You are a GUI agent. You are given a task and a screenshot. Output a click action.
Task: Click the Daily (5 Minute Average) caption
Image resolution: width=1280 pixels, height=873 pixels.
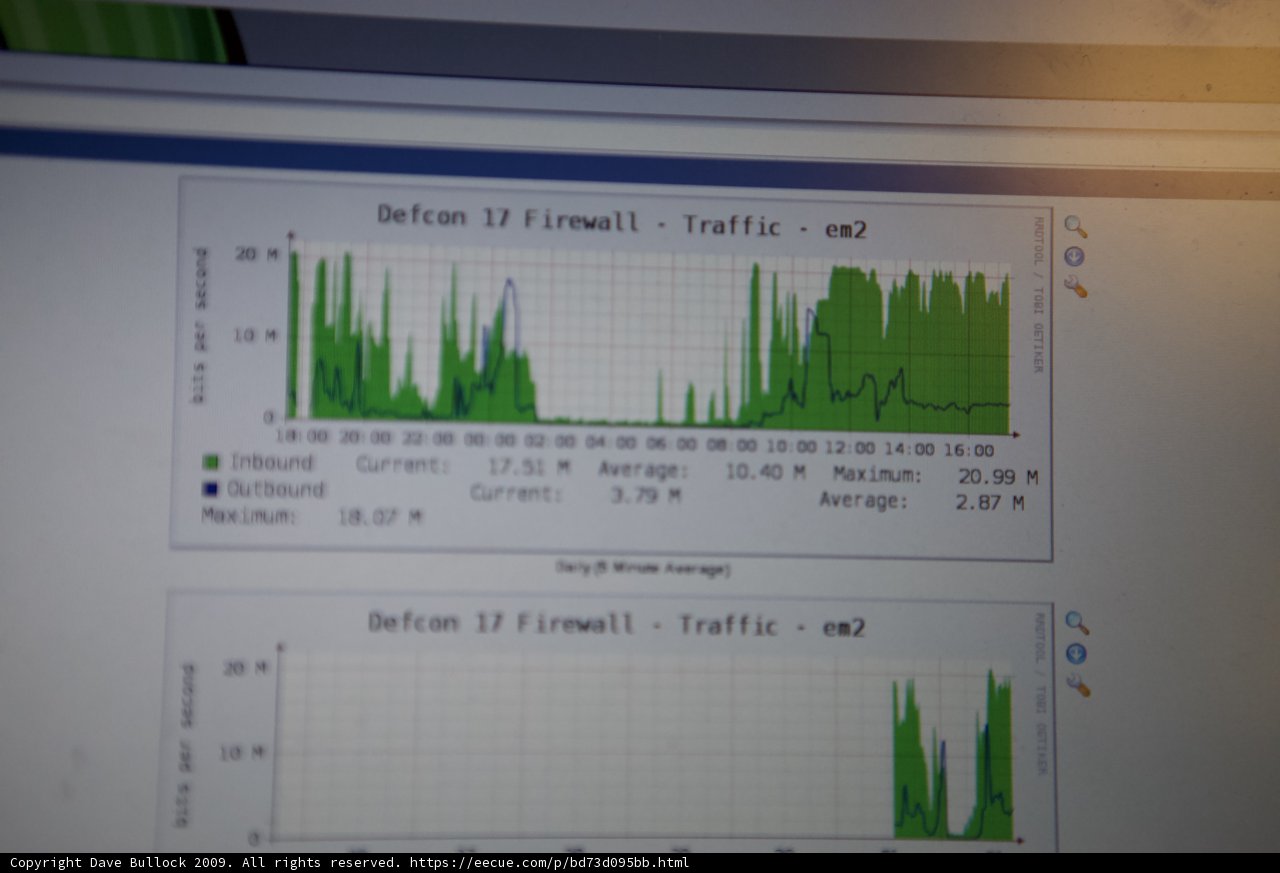point(643,569)
